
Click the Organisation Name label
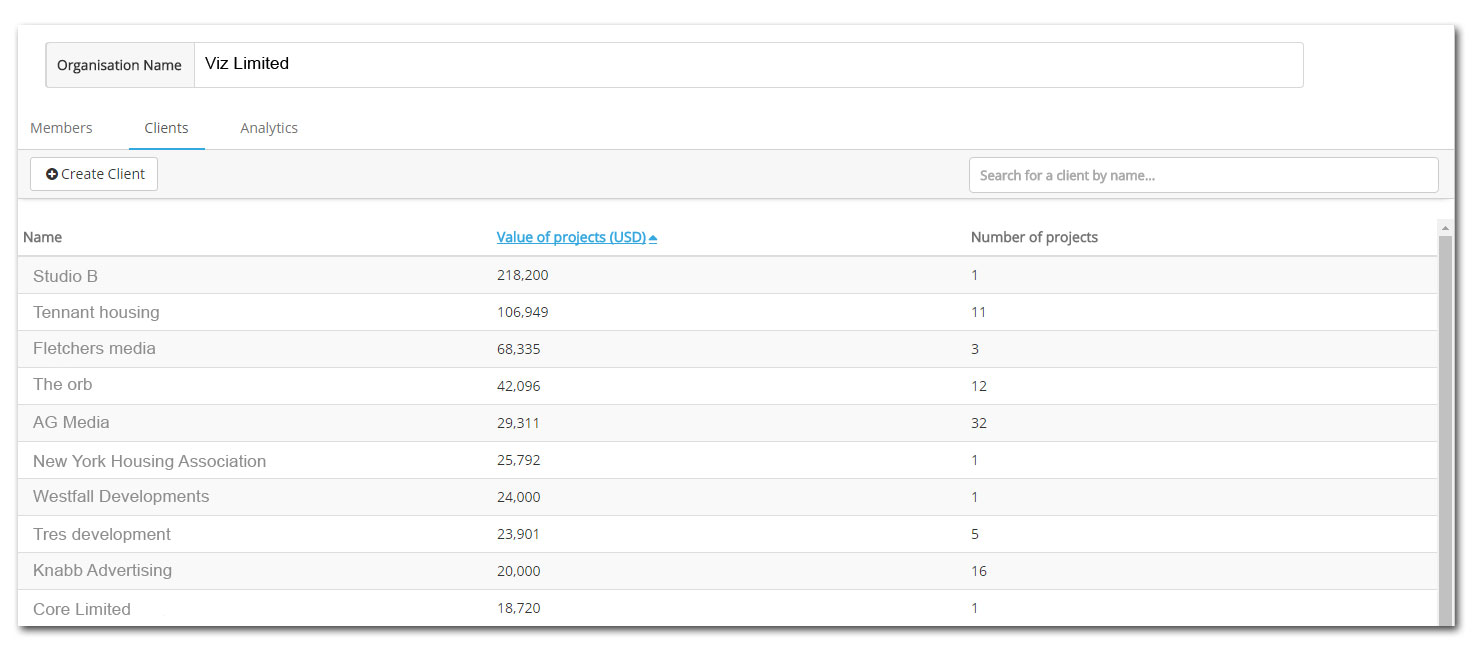pyautogui.click(x=119, y=65)
